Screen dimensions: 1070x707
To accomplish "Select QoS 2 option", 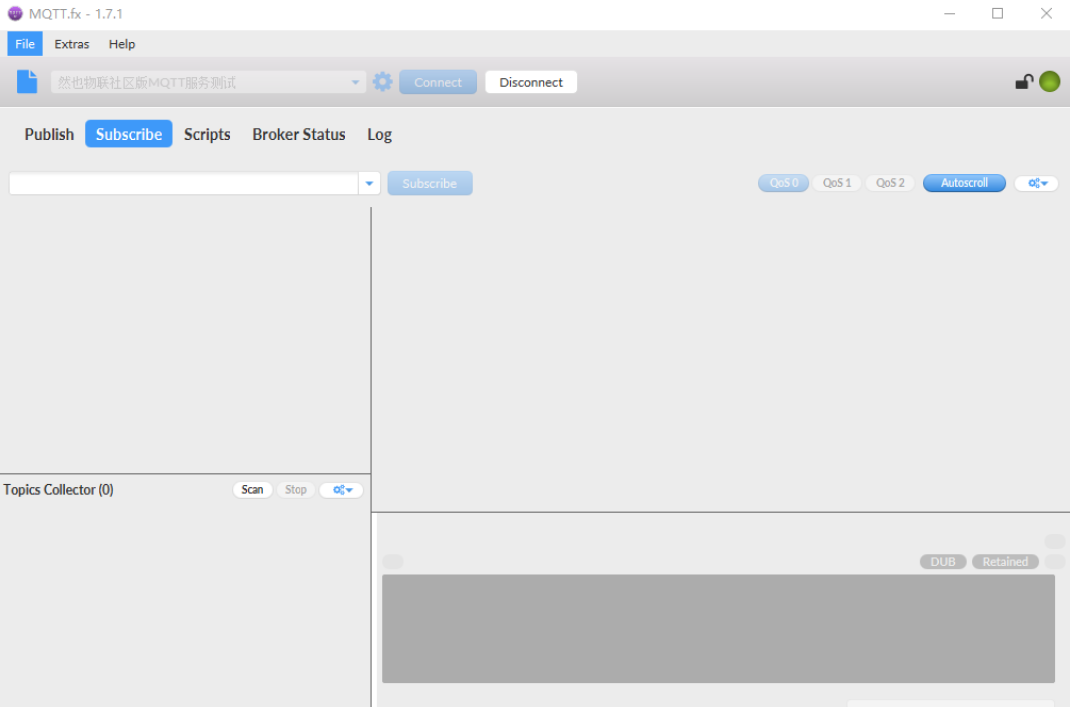I will (890, 183).
